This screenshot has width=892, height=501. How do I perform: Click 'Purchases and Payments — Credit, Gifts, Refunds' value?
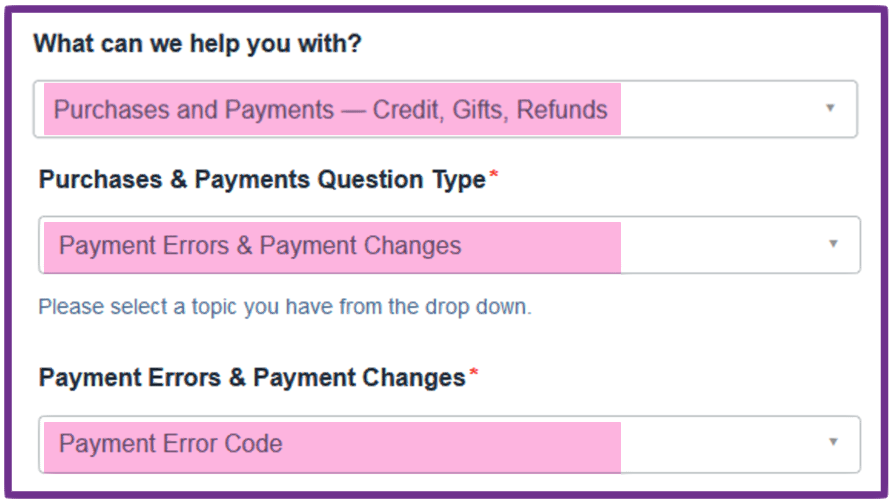[x=330, y=109]
